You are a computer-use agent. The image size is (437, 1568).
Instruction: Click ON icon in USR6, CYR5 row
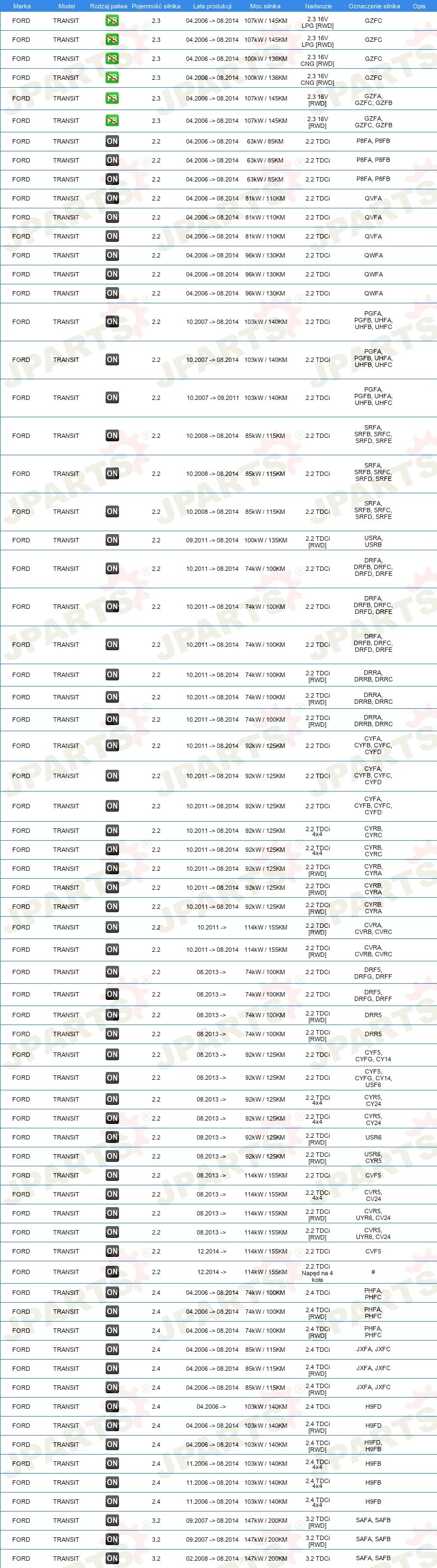pyautogui.click(x=112, y=1156)
